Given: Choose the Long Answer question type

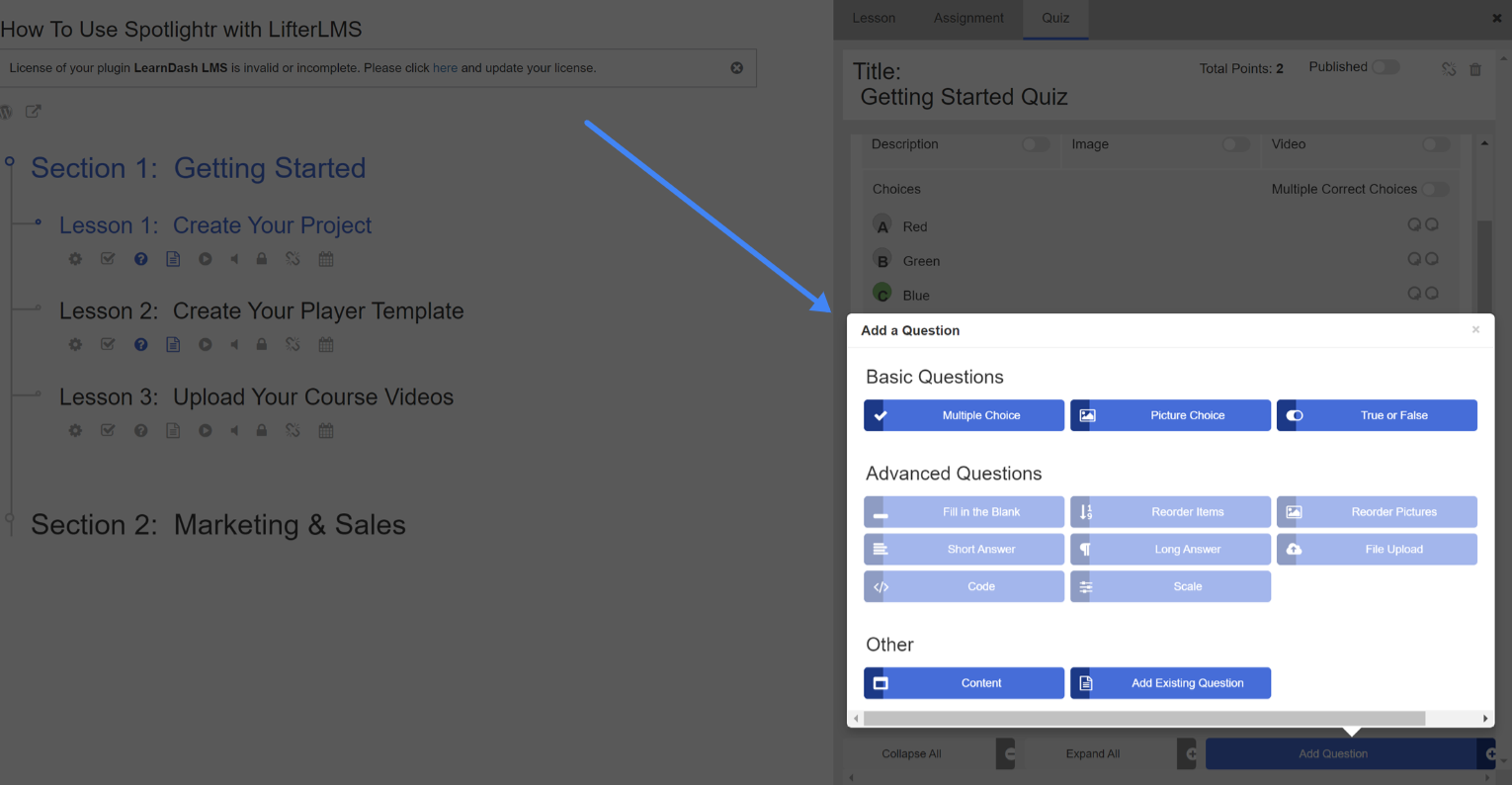Looking at the screenshot, I should coord(1170,550).
